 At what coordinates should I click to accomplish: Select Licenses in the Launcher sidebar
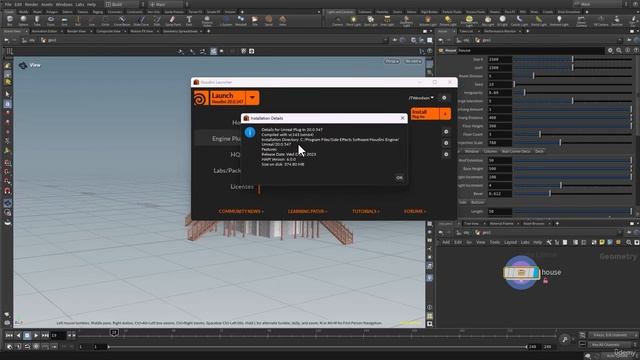[x=242, y=187]
